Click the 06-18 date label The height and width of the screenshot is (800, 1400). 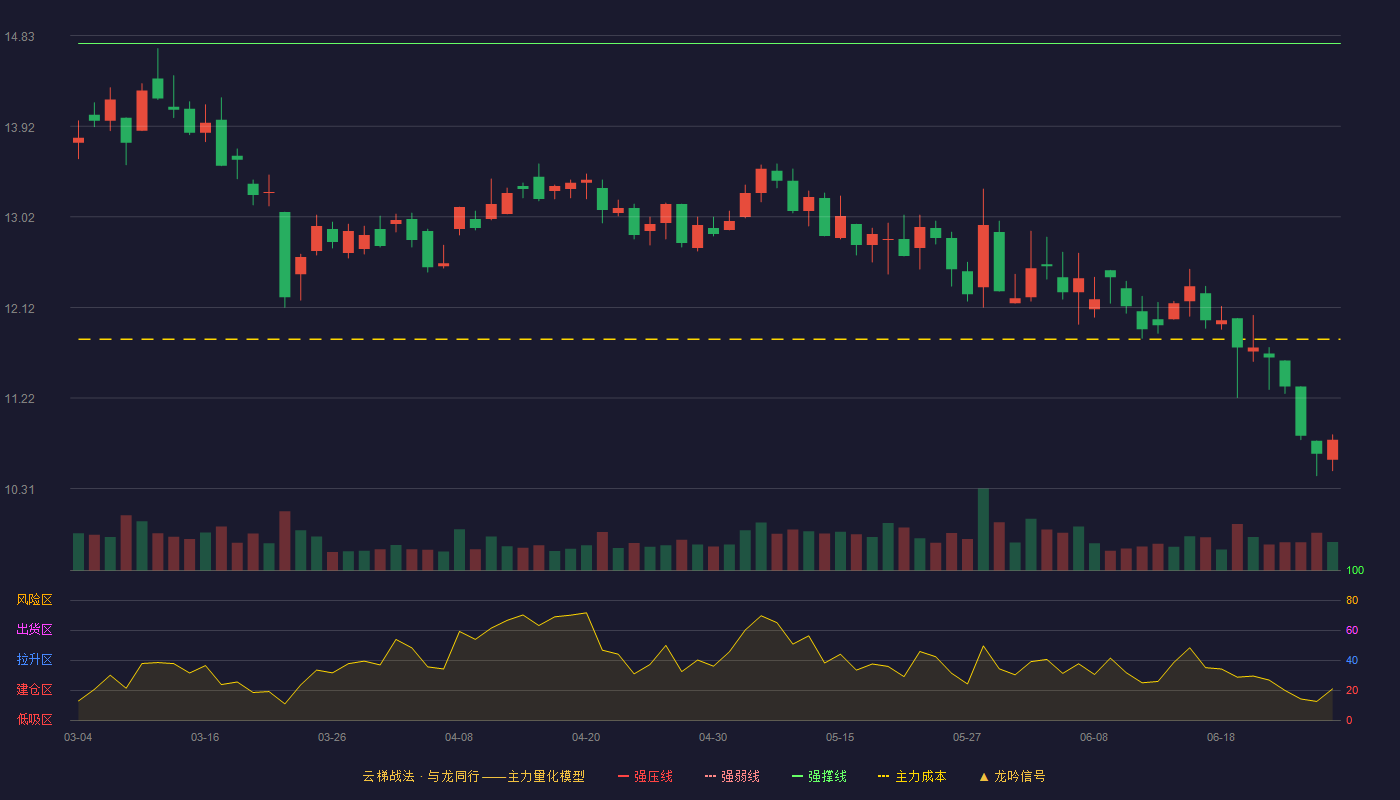[1221, 737]
